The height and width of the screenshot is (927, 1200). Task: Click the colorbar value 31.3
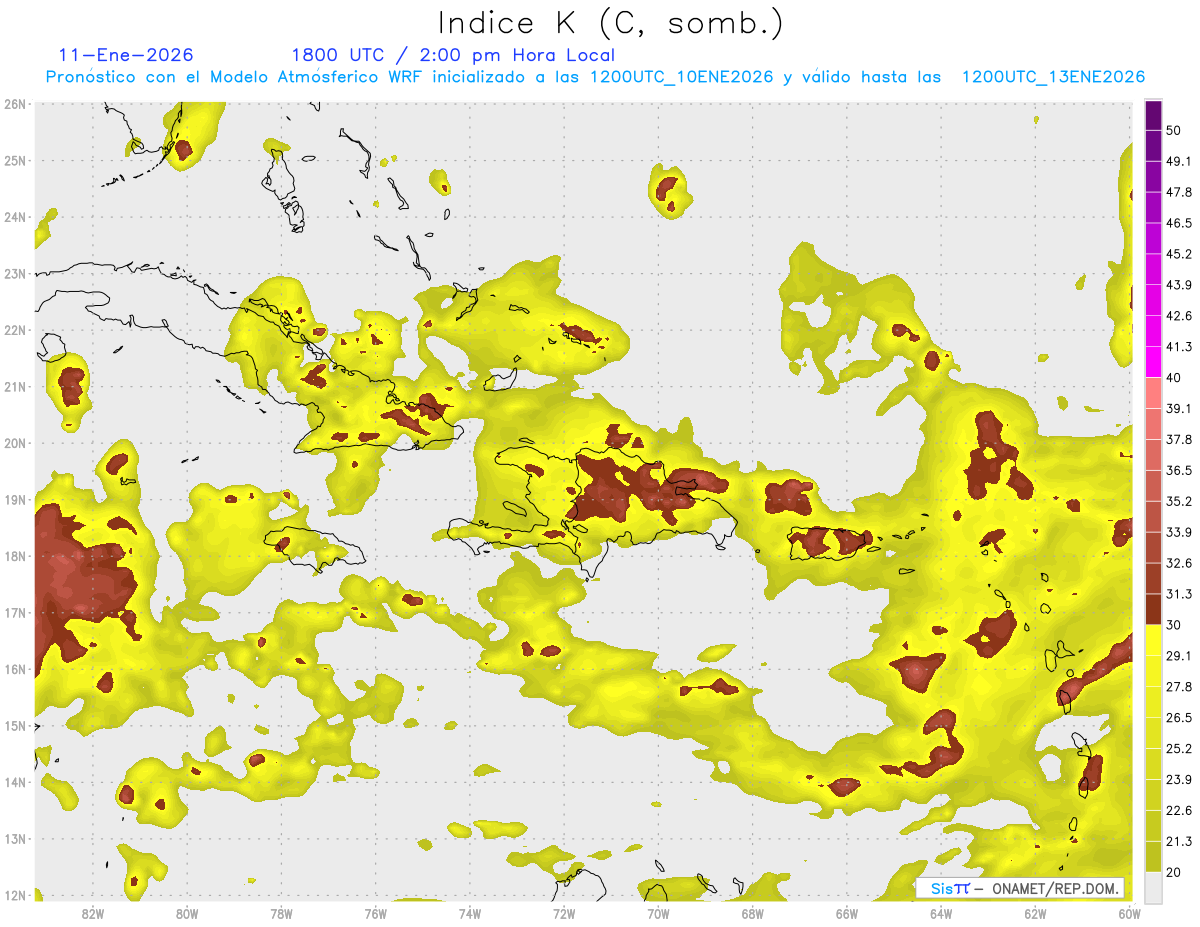(1178, 594)
